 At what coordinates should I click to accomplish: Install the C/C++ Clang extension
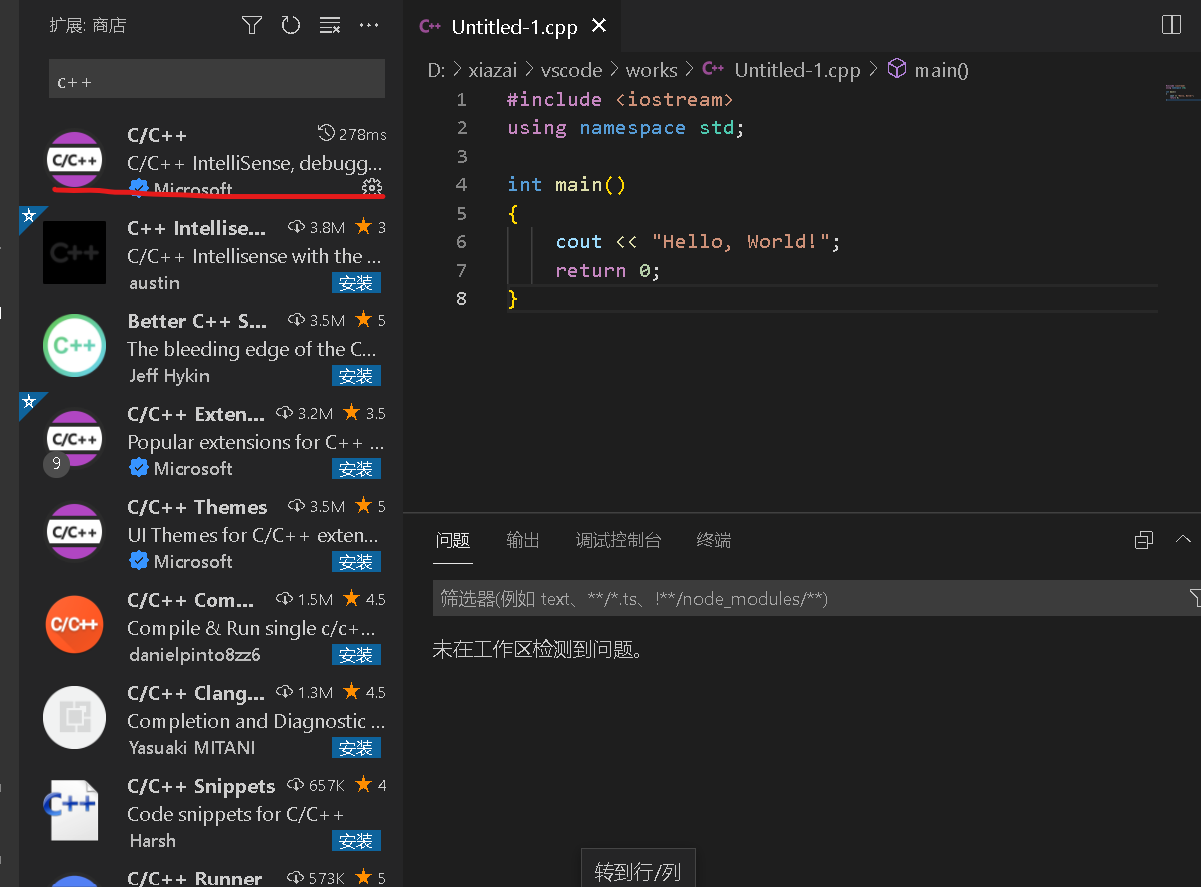coord(356,748)
